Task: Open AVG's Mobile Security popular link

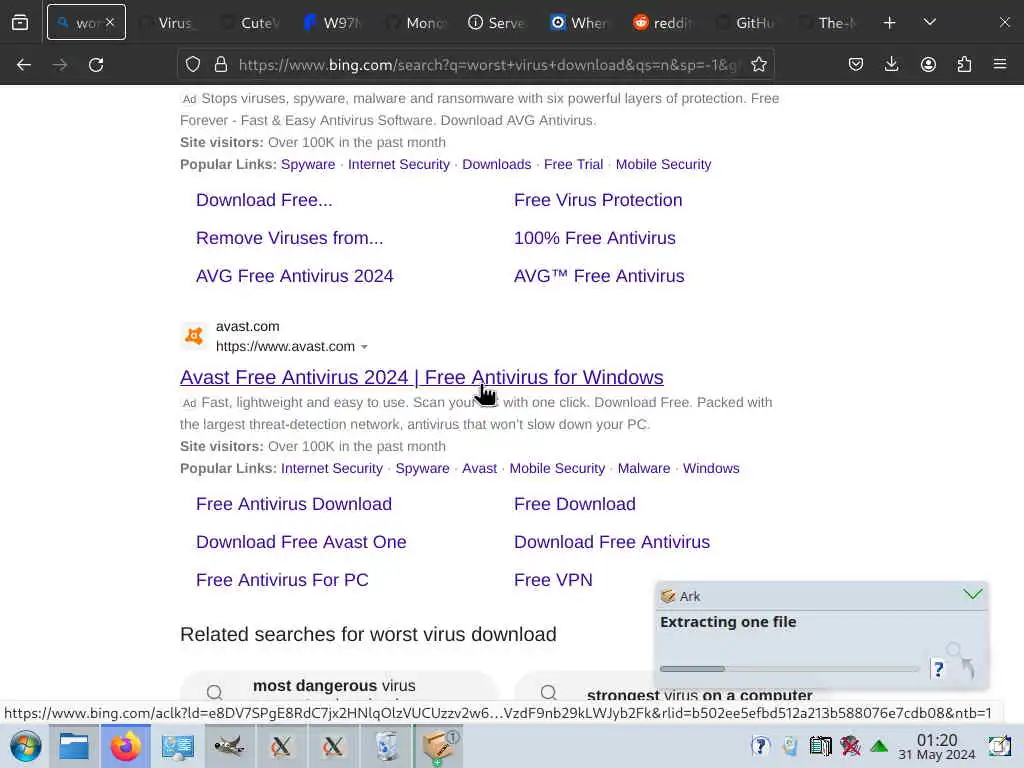Action: (x=663, y=165)
